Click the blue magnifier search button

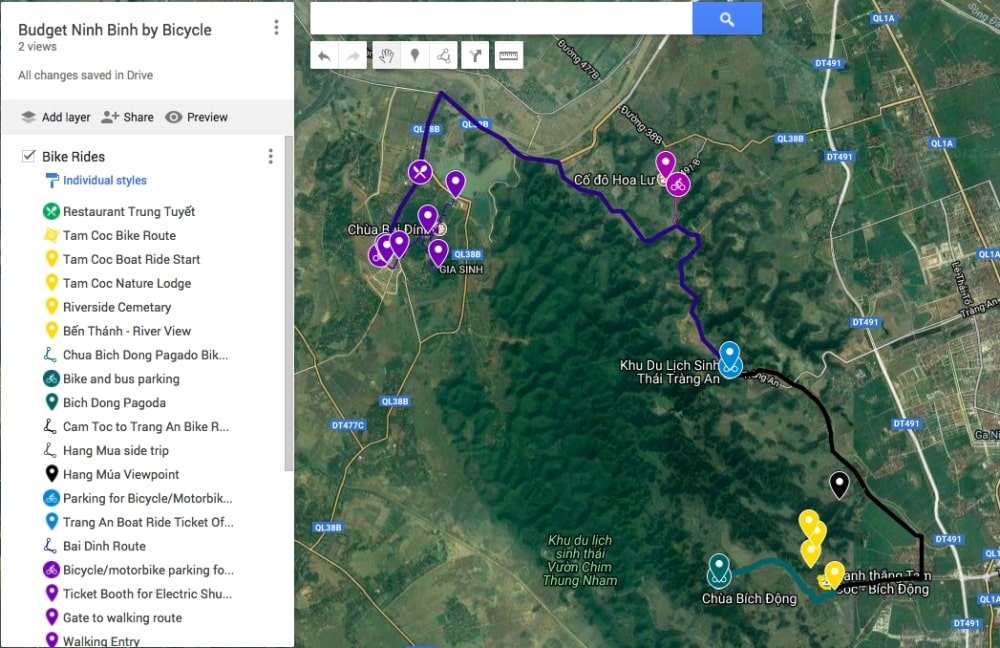727,17
